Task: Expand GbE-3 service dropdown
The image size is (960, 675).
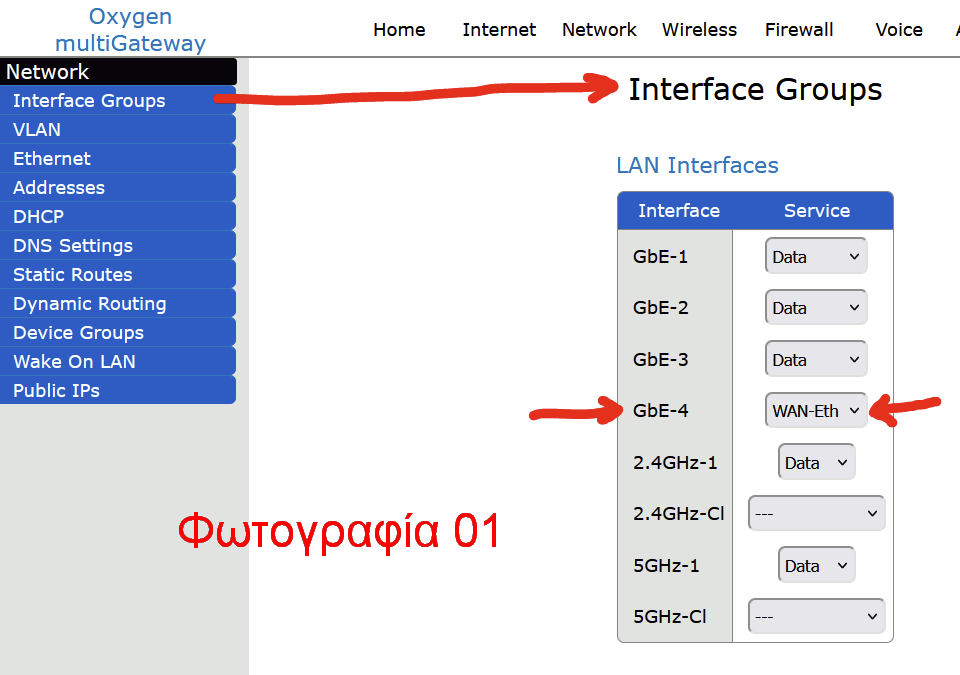Action: (x=816, y=359)
